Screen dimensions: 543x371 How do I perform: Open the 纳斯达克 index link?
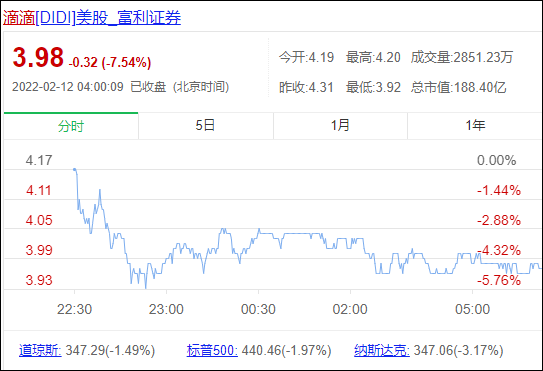tap(382, 350)
